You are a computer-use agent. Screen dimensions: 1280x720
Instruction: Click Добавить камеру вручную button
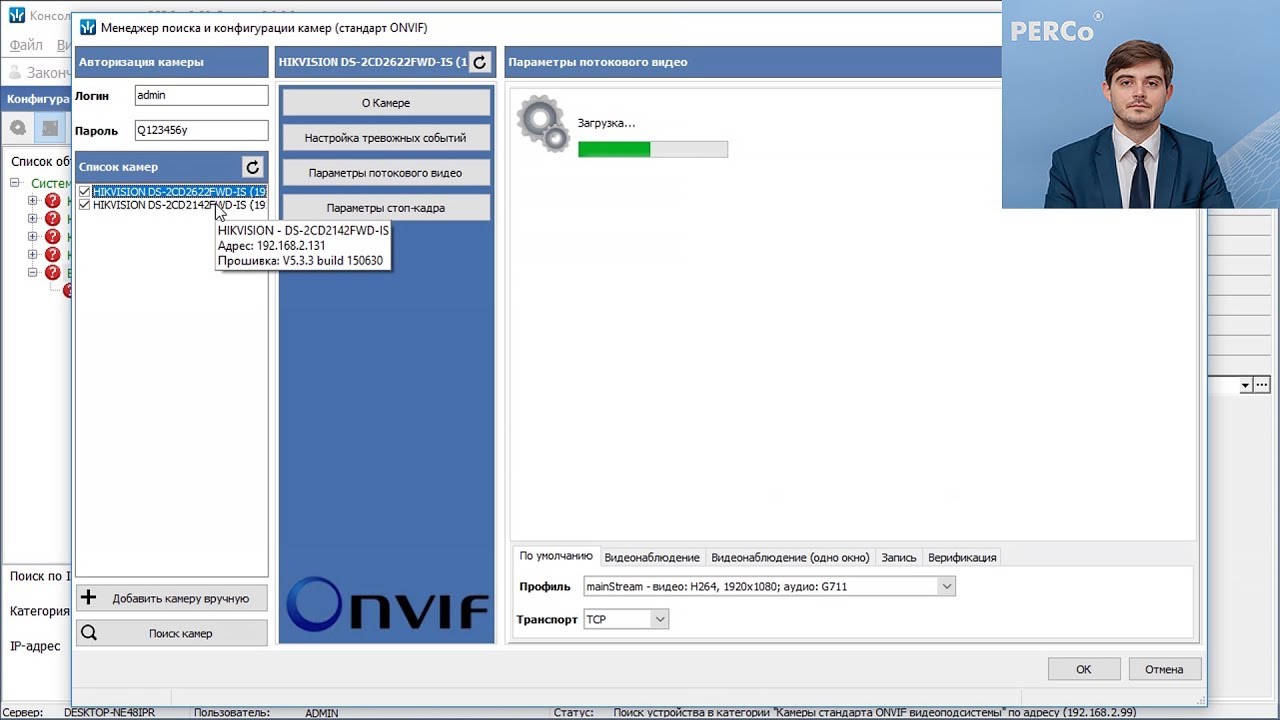(x=172, y=598)
